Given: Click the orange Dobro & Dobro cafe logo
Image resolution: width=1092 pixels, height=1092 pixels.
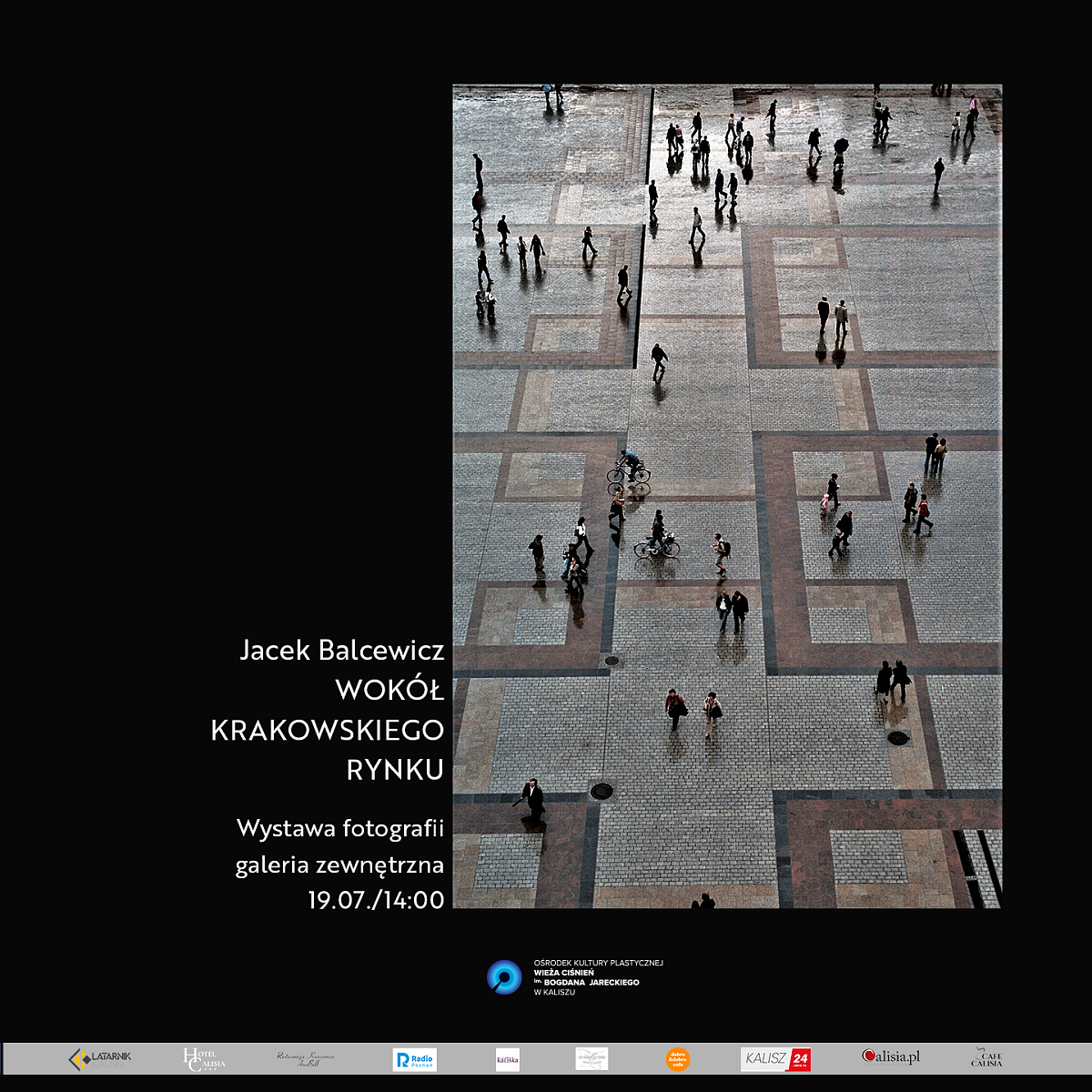Looking at the screenshot, I should (678, 1059).
